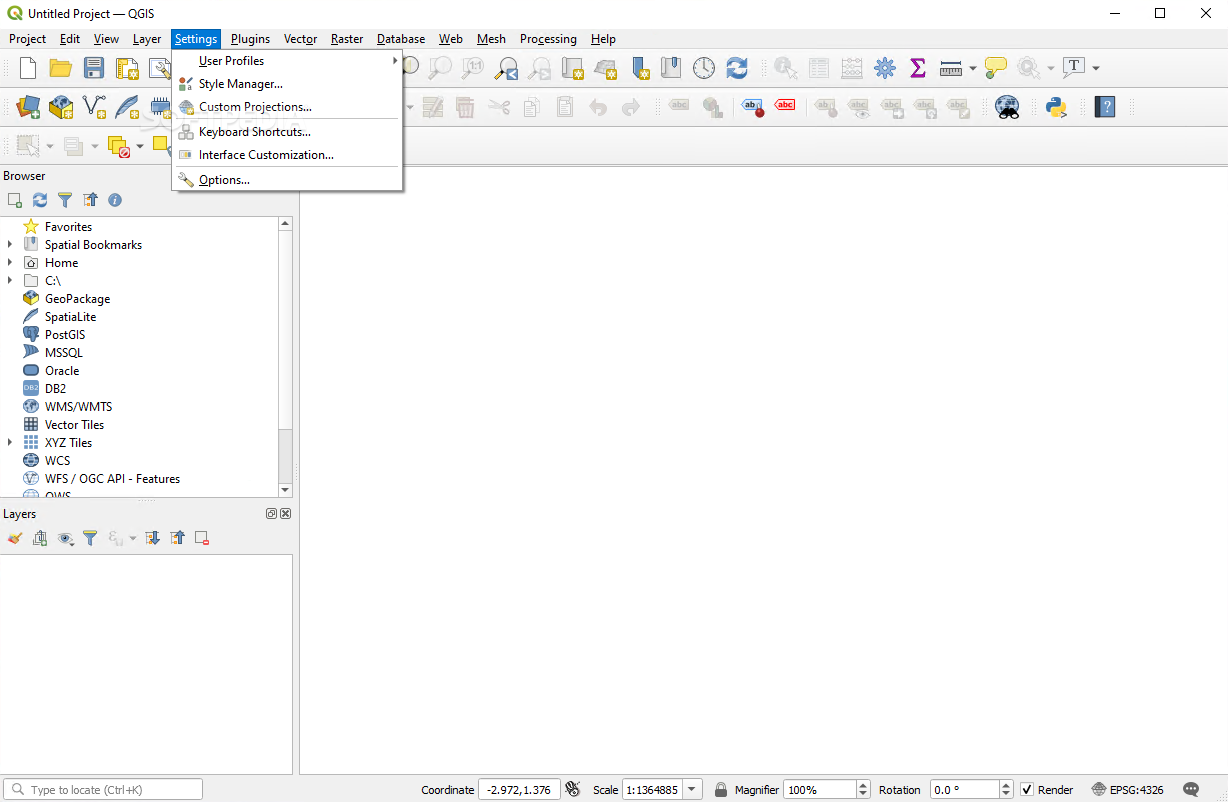Open the Measure tool dropdown arrow
Screen dimensions: 1228x802
point(972,68)
